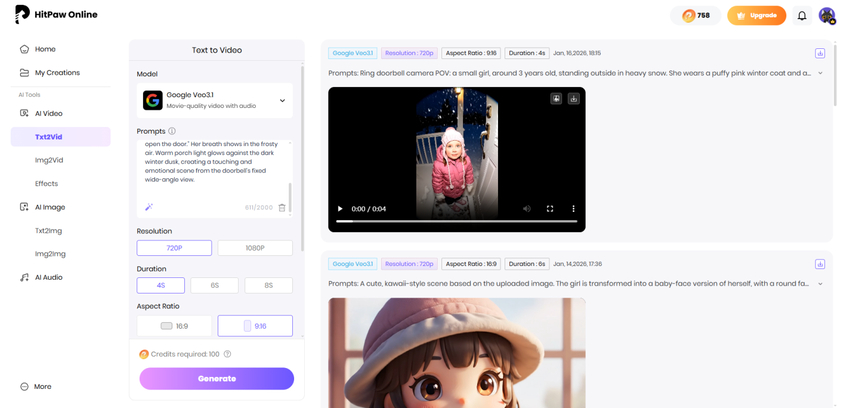Click Resolution 720p tag on Jan 16 creation
This screenshot has height=408, width=853.
[409, 53]
